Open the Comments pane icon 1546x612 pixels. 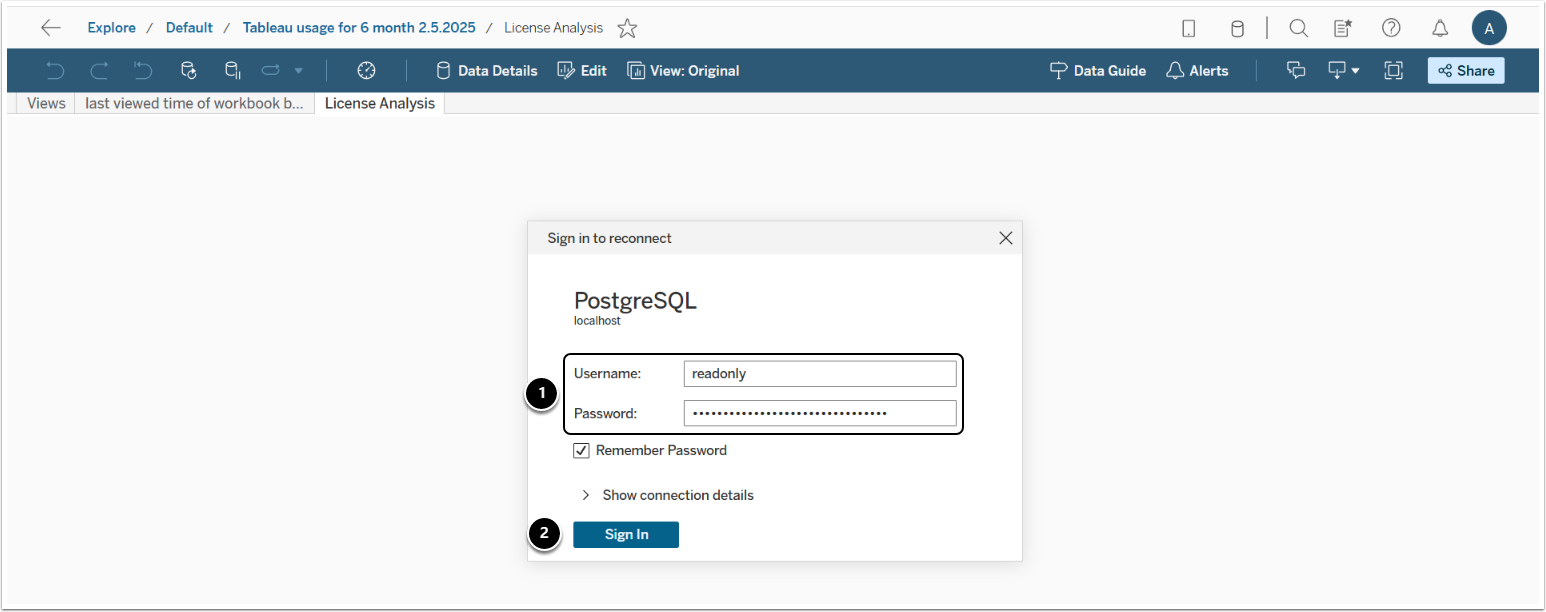pyautogui.click(x=1296, y=70)
